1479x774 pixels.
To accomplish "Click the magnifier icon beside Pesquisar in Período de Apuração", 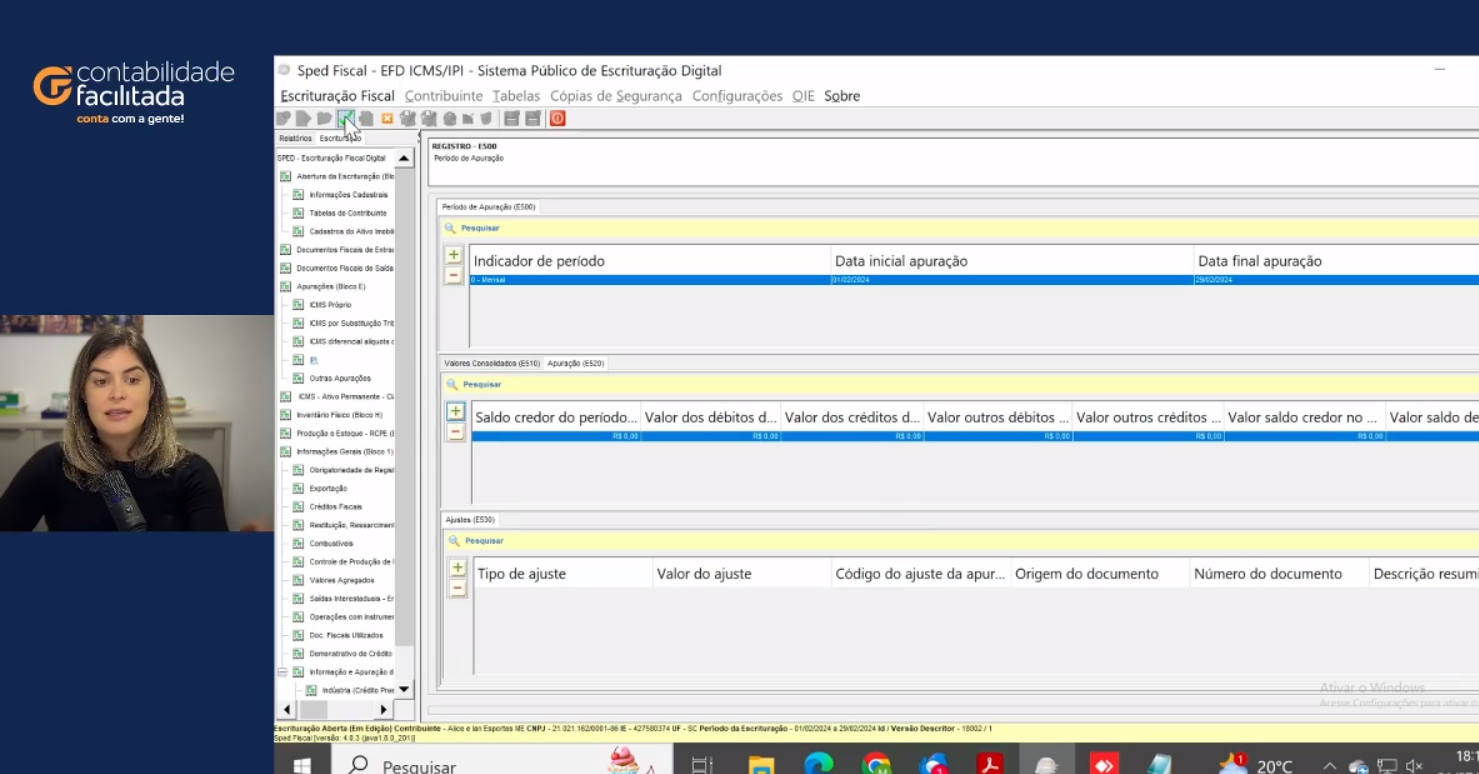I will [451, 228].
